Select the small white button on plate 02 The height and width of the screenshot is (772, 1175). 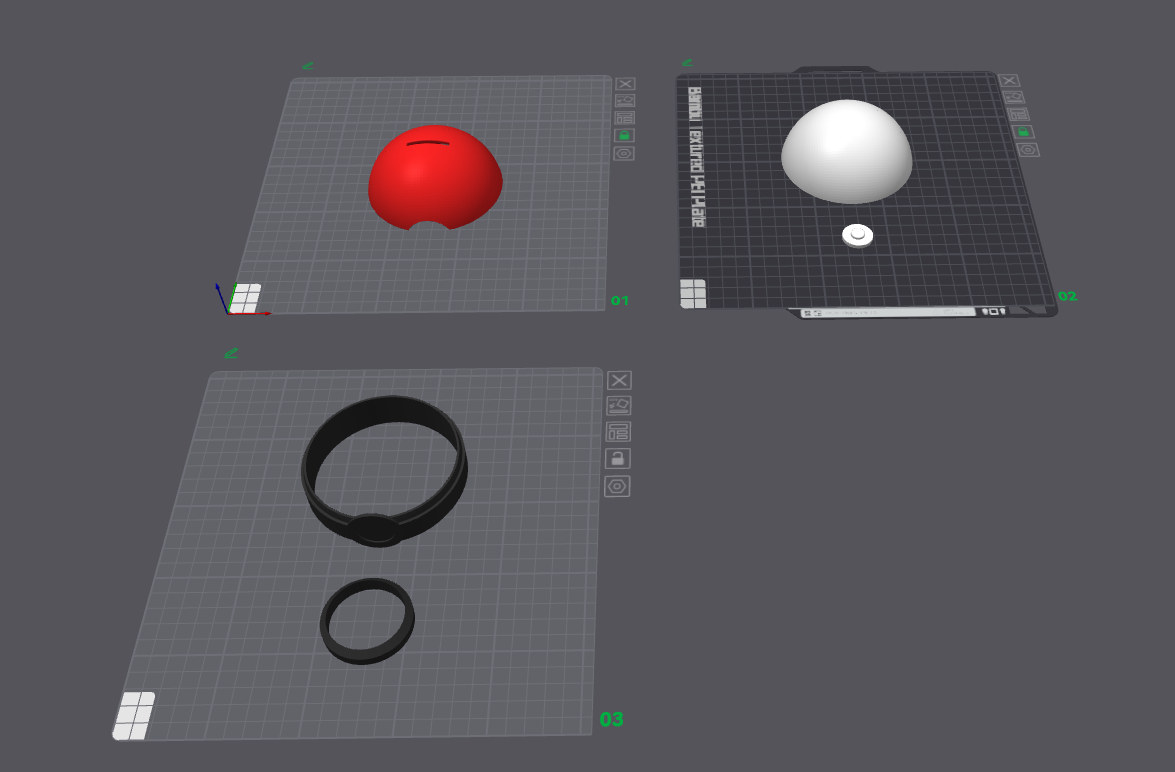(x=857, y=235)
